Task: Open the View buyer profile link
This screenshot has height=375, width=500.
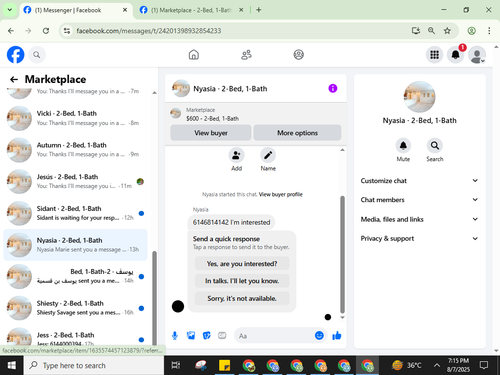Action: [x=281, y=194]
